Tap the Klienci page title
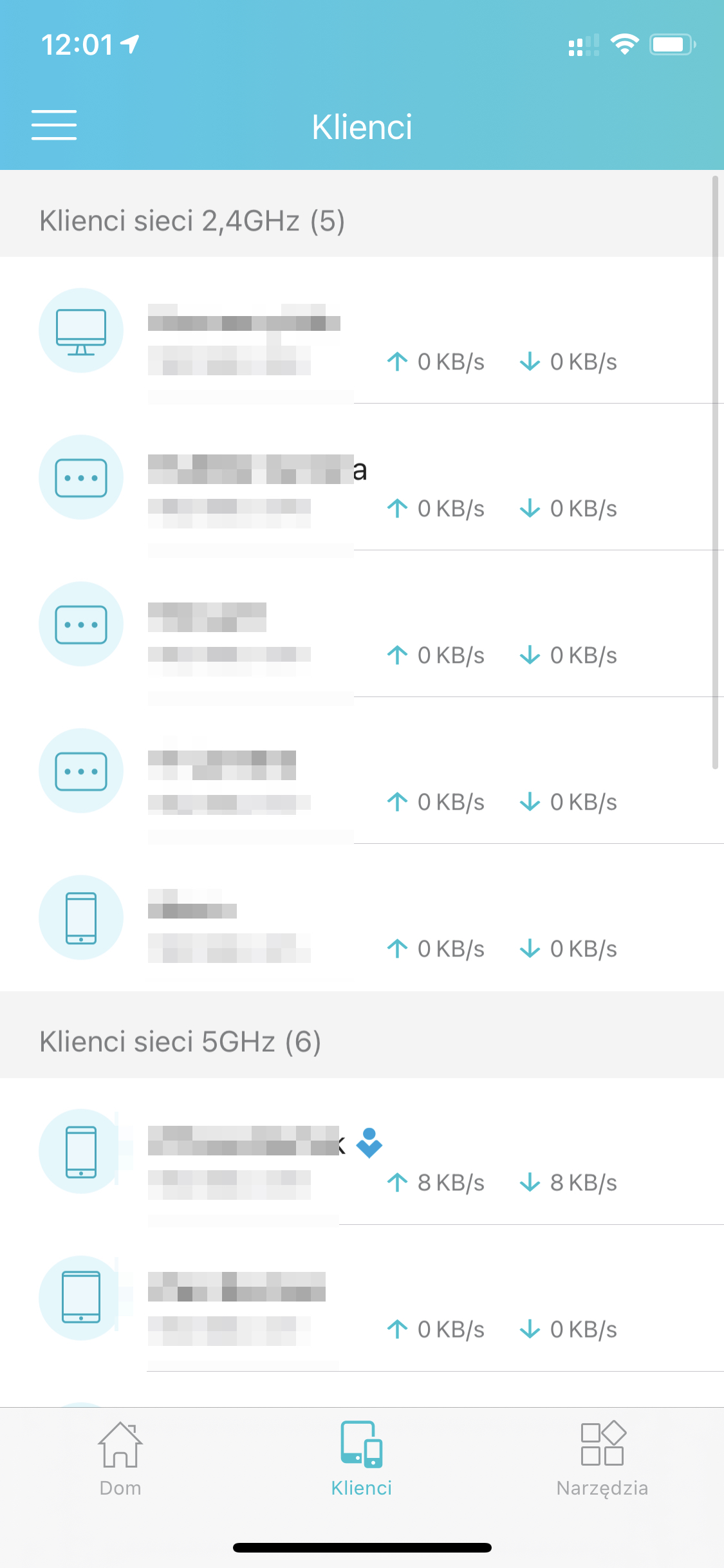 362,127
